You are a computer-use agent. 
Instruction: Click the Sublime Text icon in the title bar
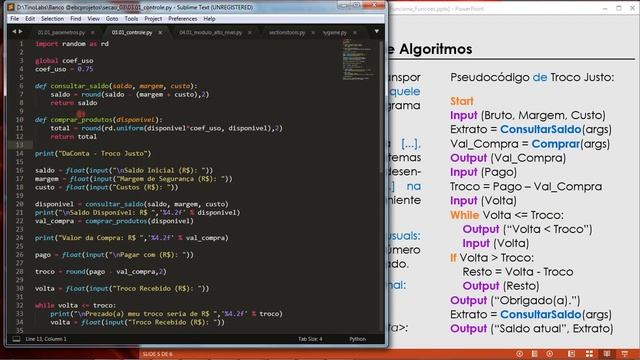[x=11, y=7]
